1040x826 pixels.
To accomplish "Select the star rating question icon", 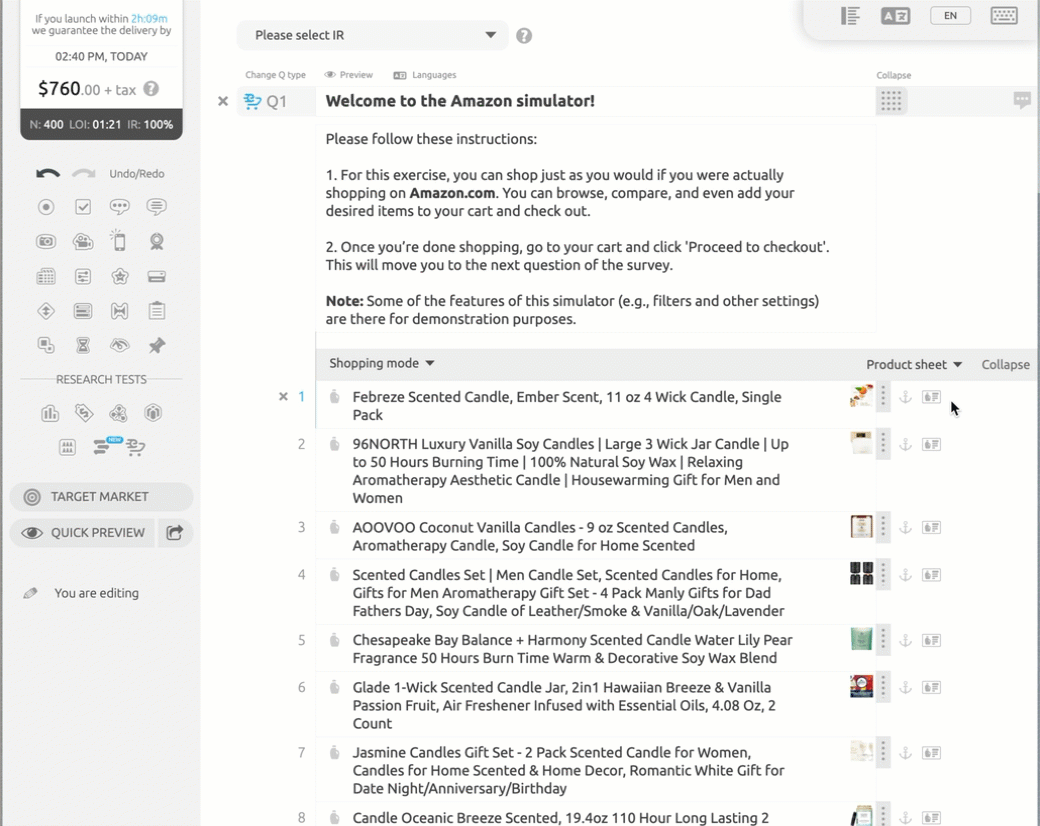I will pos(120,277).
